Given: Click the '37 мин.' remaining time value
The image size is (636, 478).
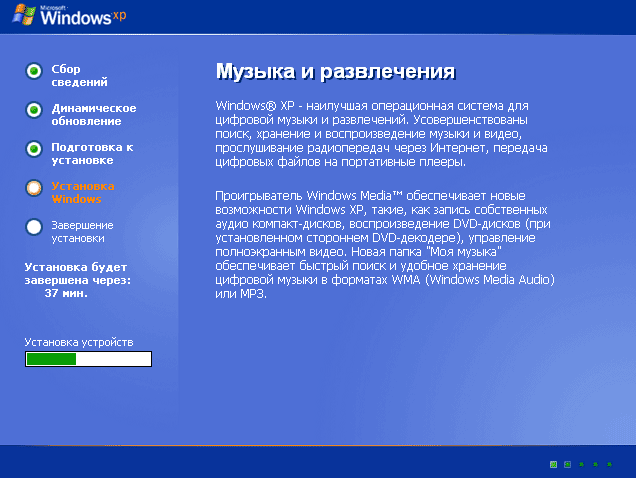Looking at the screenshot, I should point(66,293).
